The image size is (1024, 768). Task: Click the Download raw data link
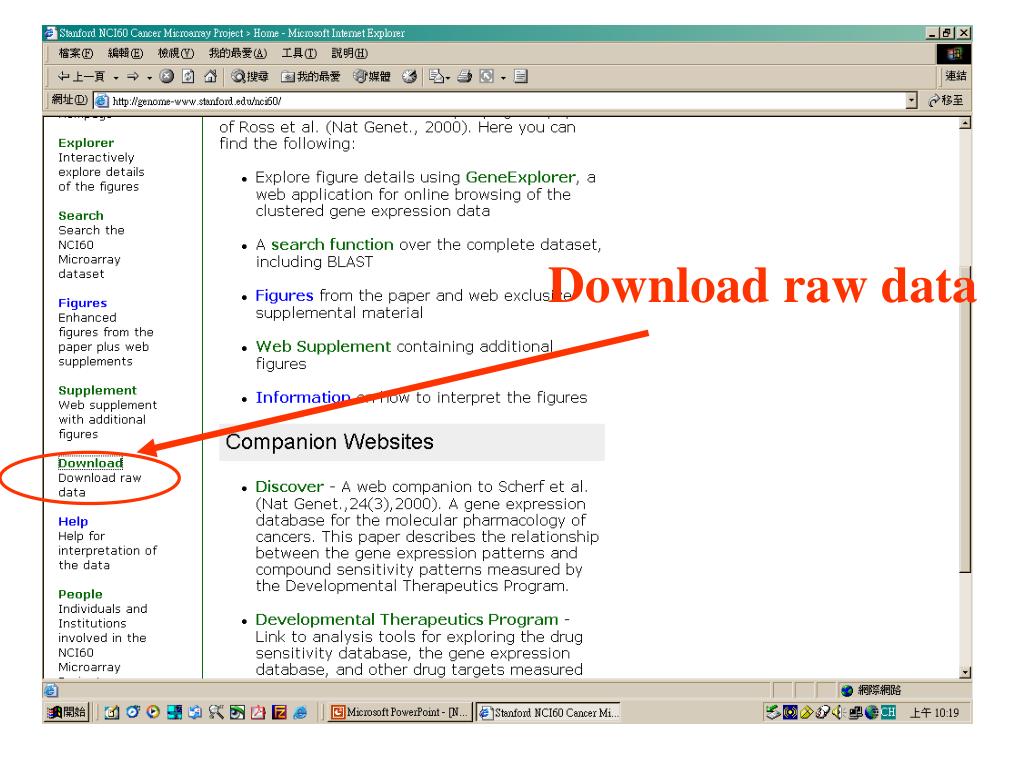coord(91,463)
